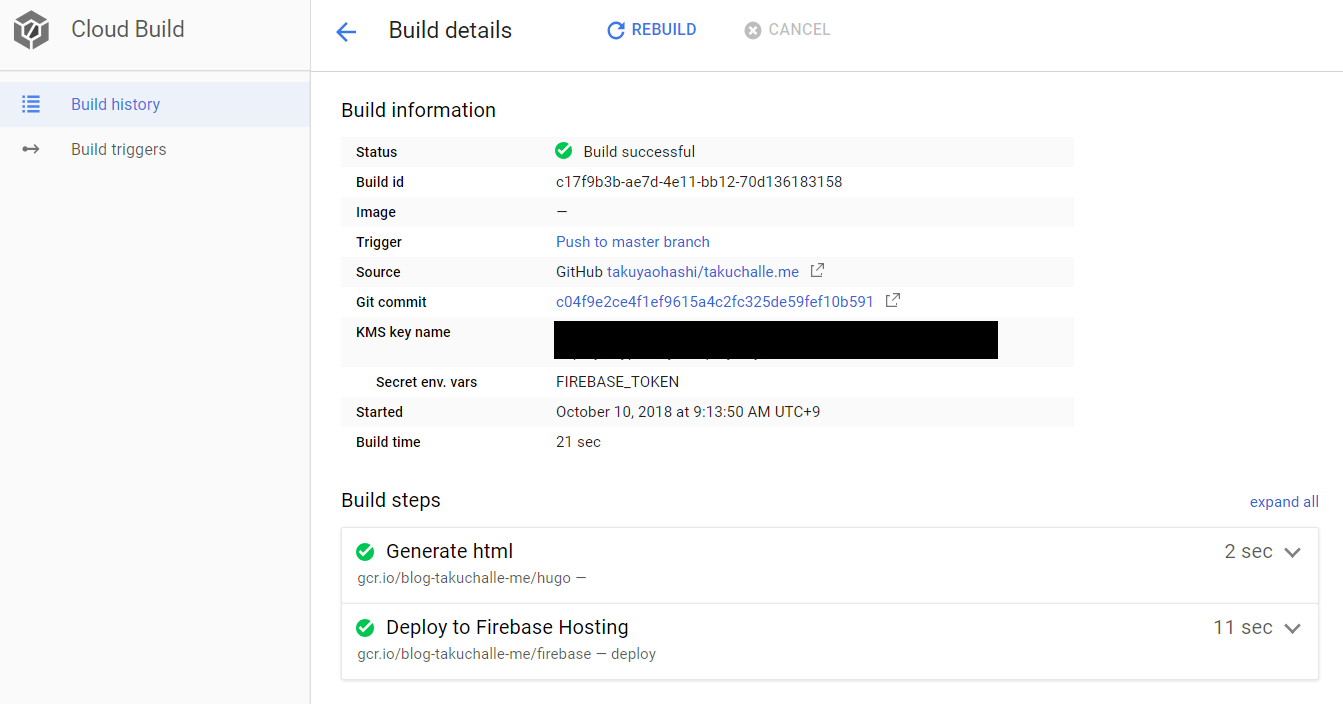Click the Build history list icon
Image resolution: width=1343 pixels, height=704 pixels.
click(x=31, y=104)
